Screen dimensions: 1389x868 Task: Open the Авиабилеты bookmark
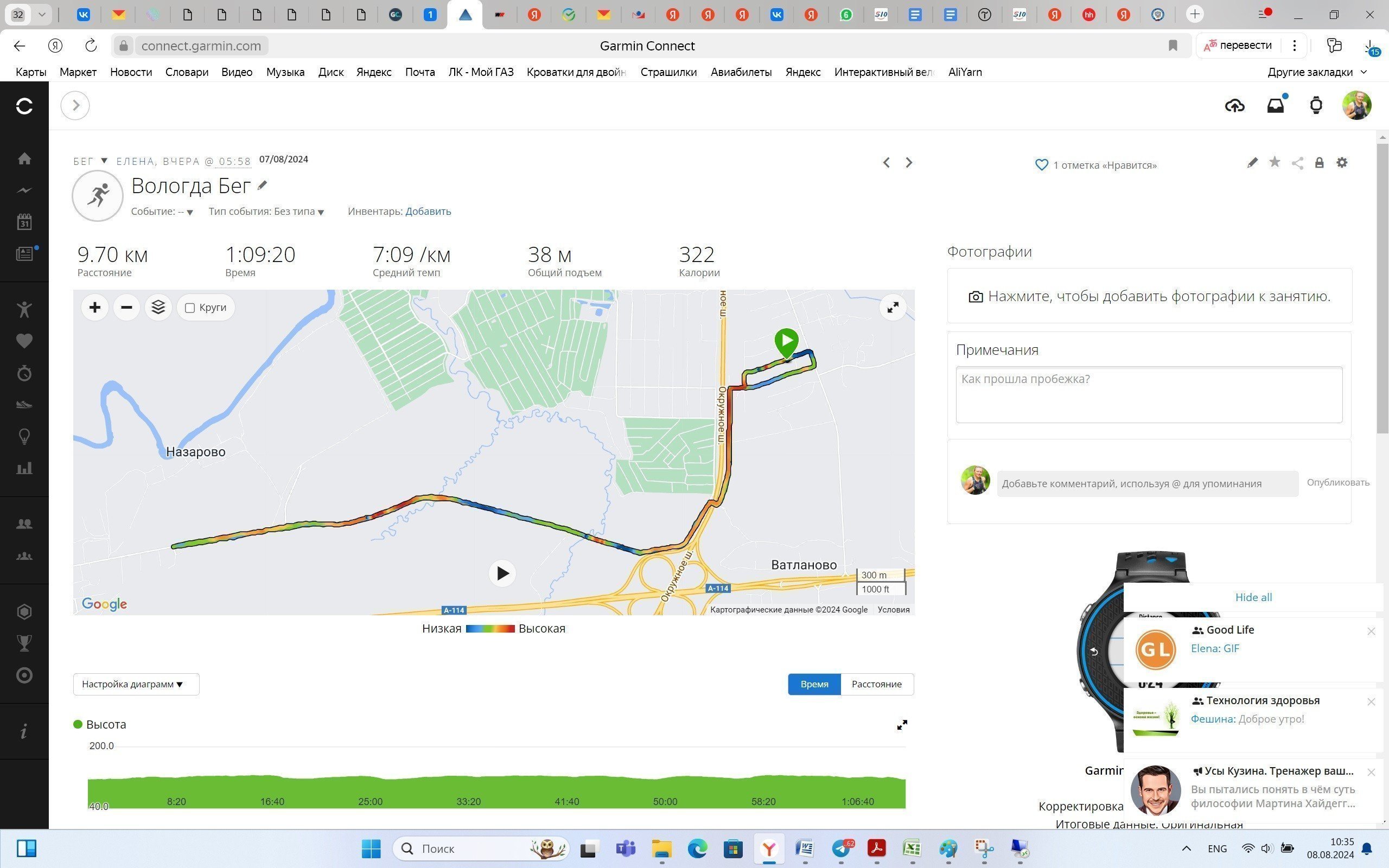[741, 72]
